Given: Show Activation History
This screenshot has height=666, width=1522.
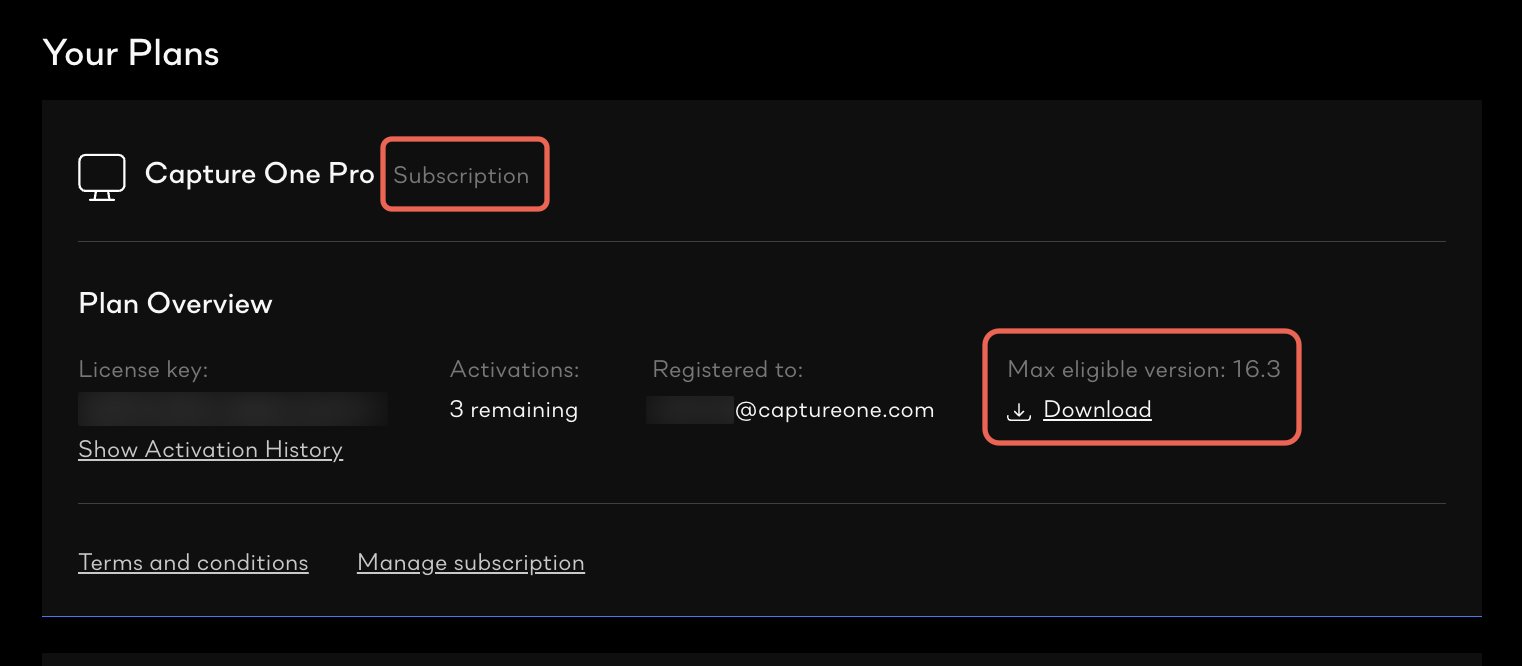Looking at the screenshot, I should coord(211,450).
